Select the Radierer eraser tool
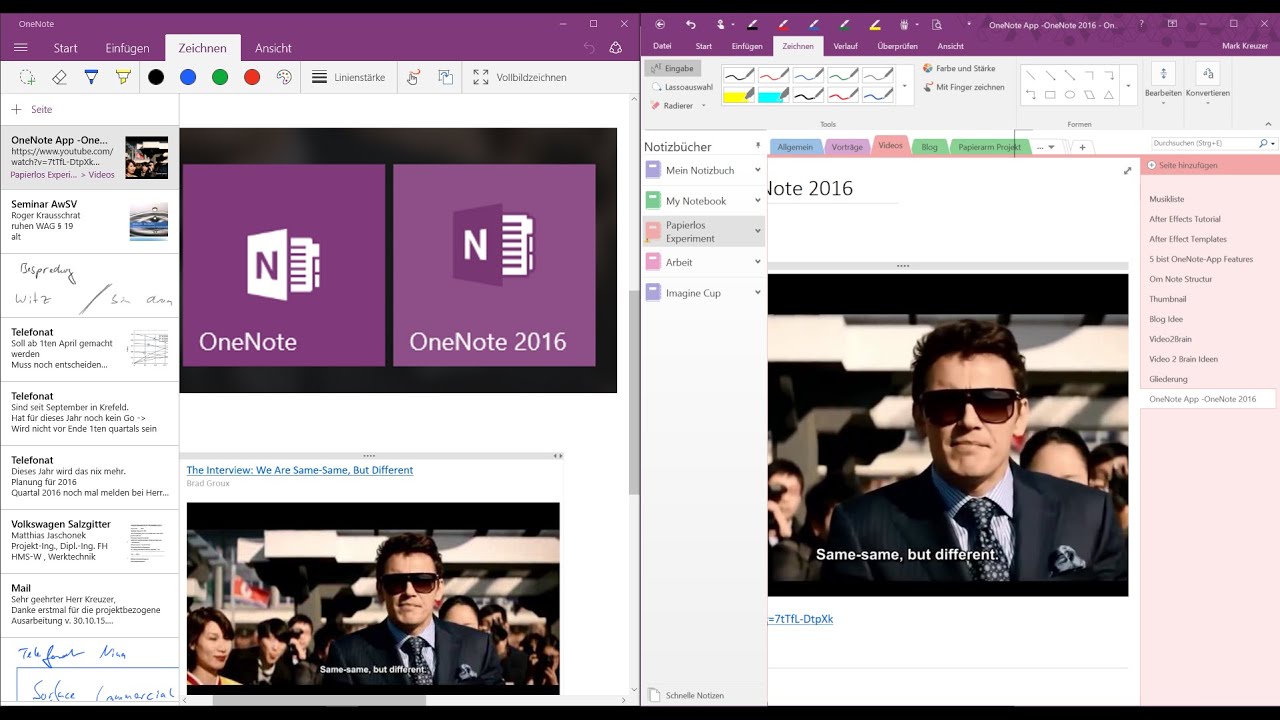 [672, 105]
